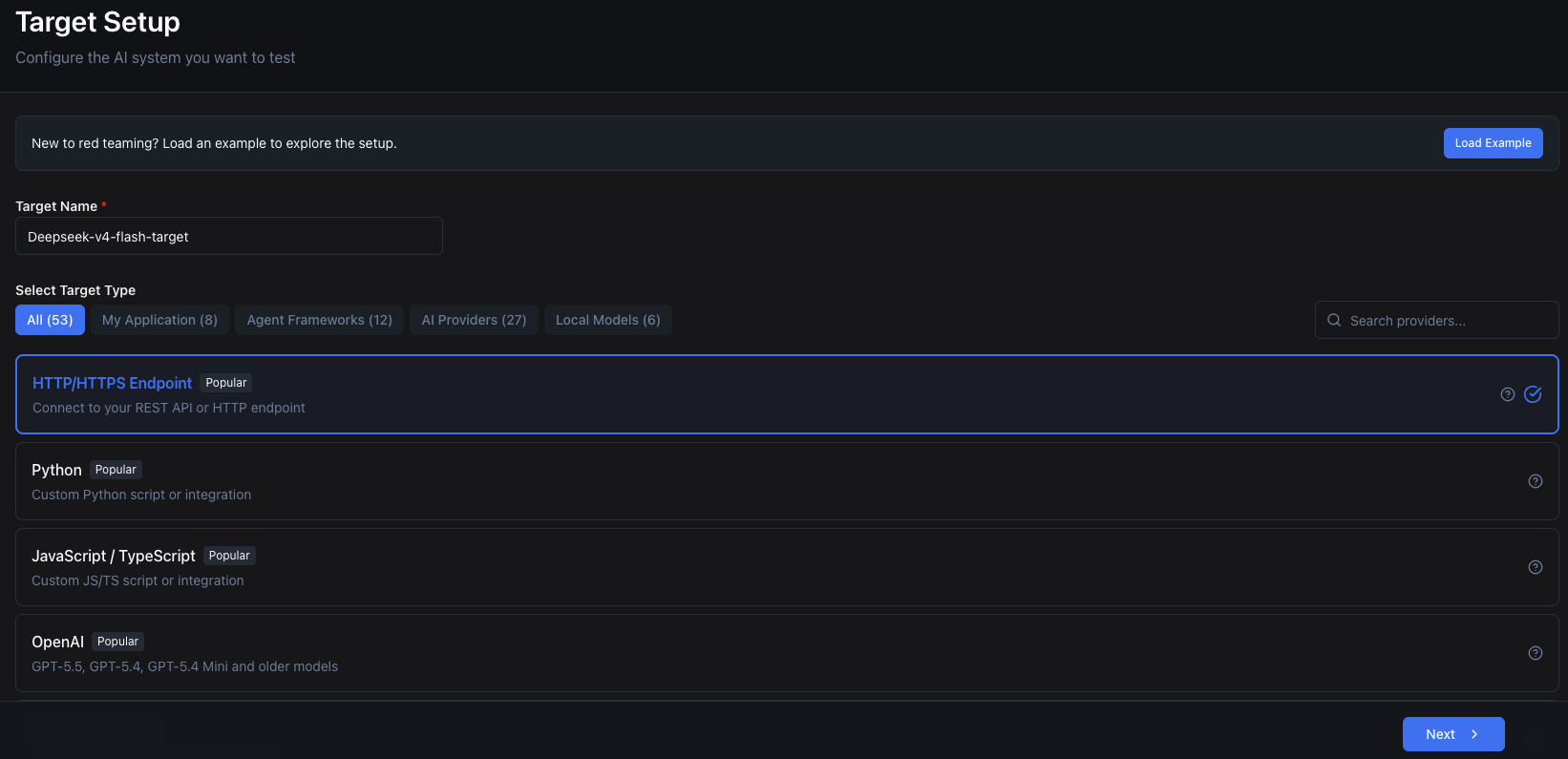Image resolution: width=1568 pixels, height=759 pixels.
Task: Click the selected checkmark on HTTP/HTTPS Endpoint
Action: coord(1533,394)
